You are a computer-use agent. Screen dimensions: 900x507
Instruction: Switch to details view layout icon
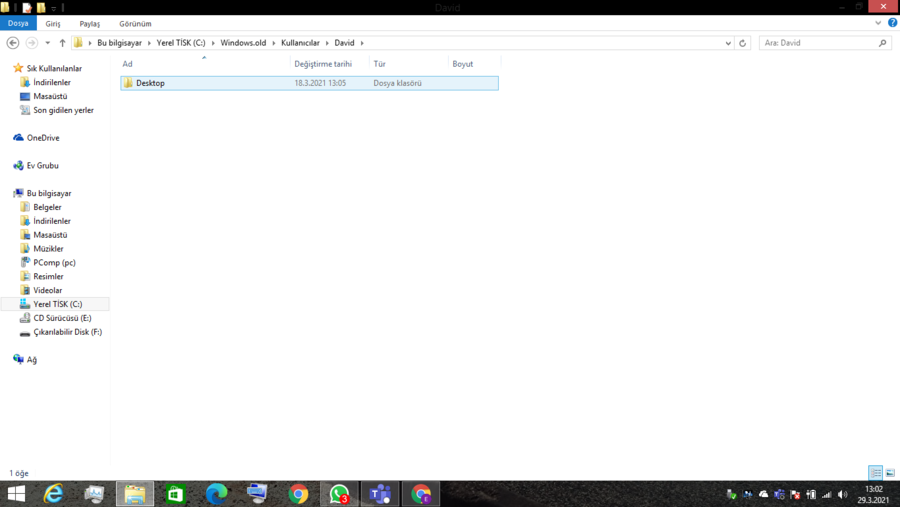pyautogui.click(x=875, y=473)
